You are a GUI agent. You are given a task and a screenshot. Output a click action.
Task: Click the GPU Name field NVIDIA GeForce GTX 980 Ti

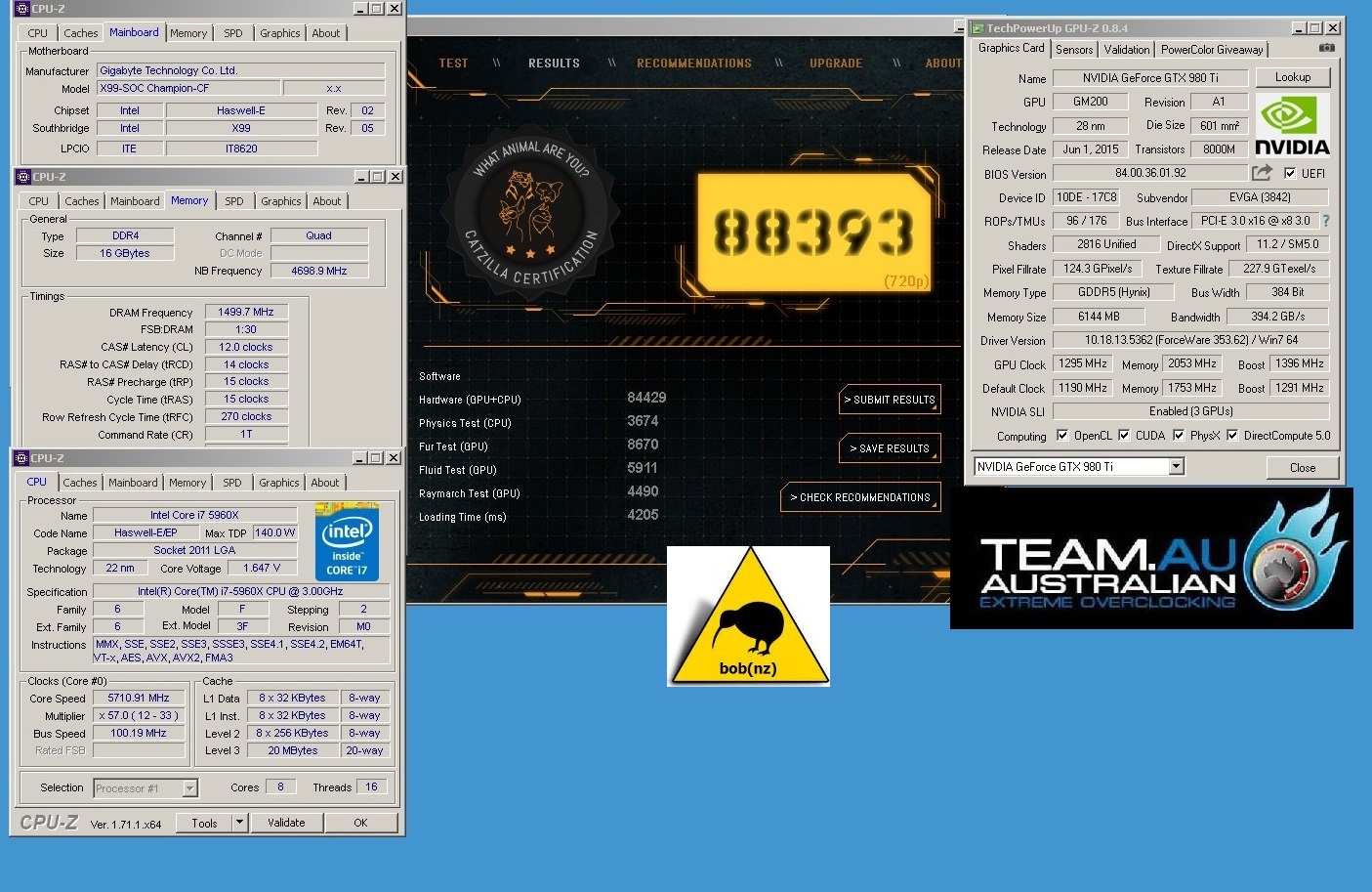[1150, 78]
